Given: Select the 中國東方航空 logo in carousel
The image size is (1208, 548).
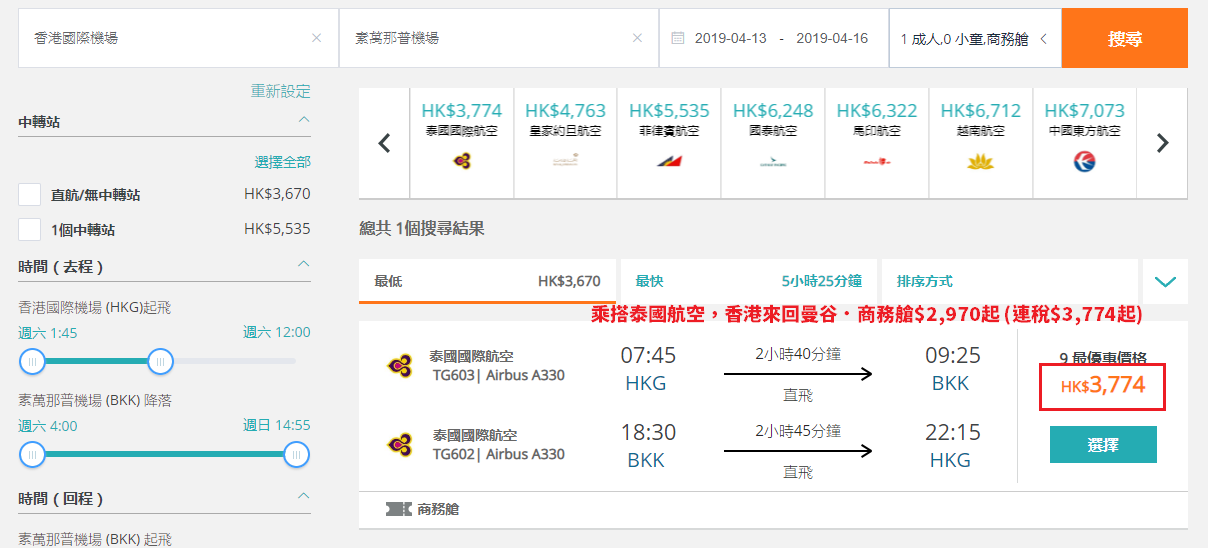Looking at the screenshot, I should [1084, 161].
